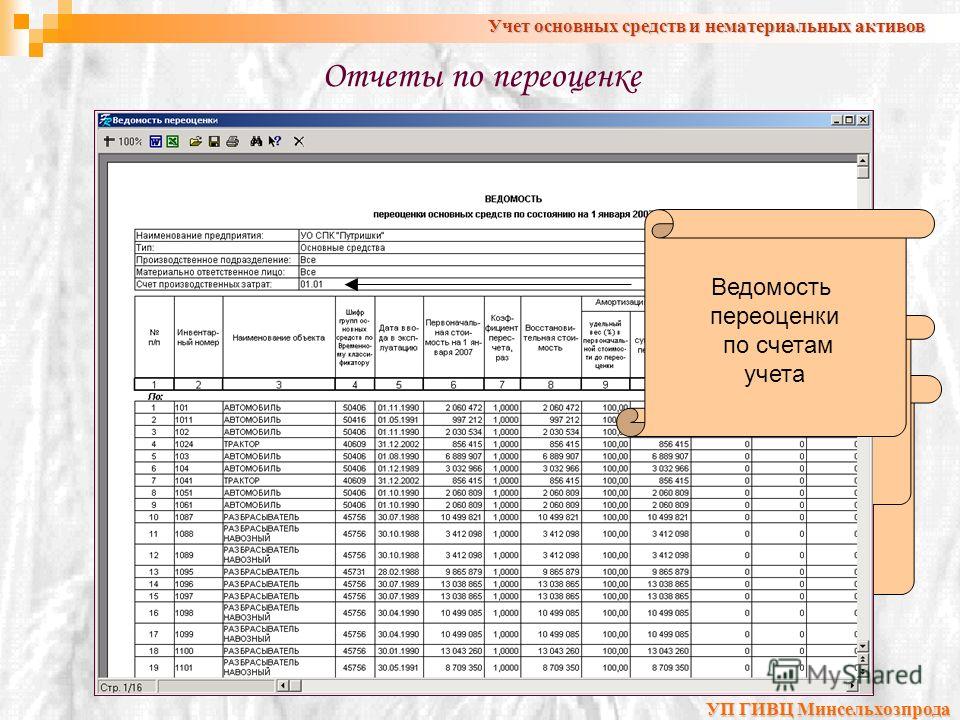Click the Восстановительная стоимость column header
Viewport: 960px width, 720px height.
550,337
